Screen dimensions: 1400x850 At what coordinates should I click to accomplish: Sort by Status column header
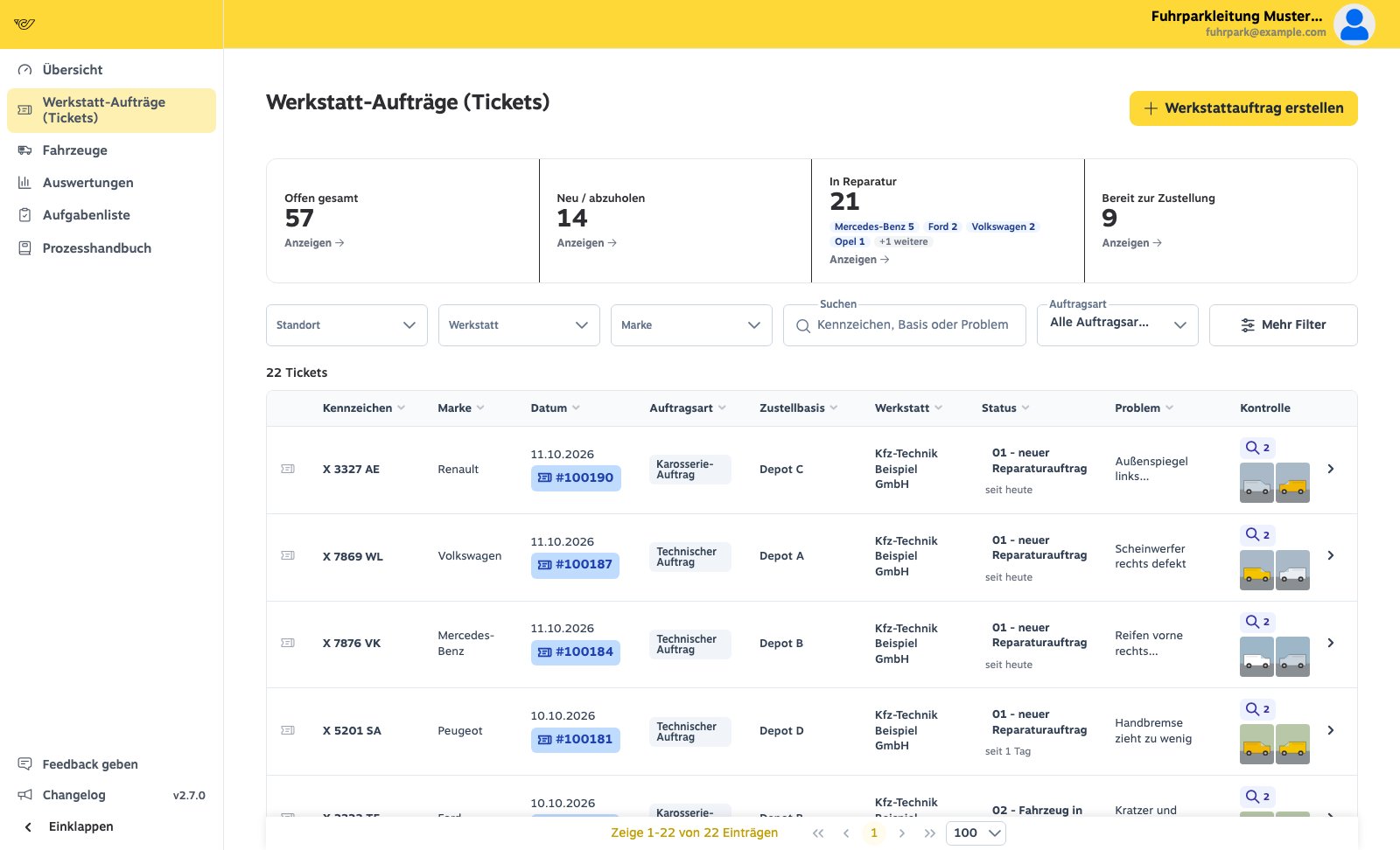coord(1005,408)
